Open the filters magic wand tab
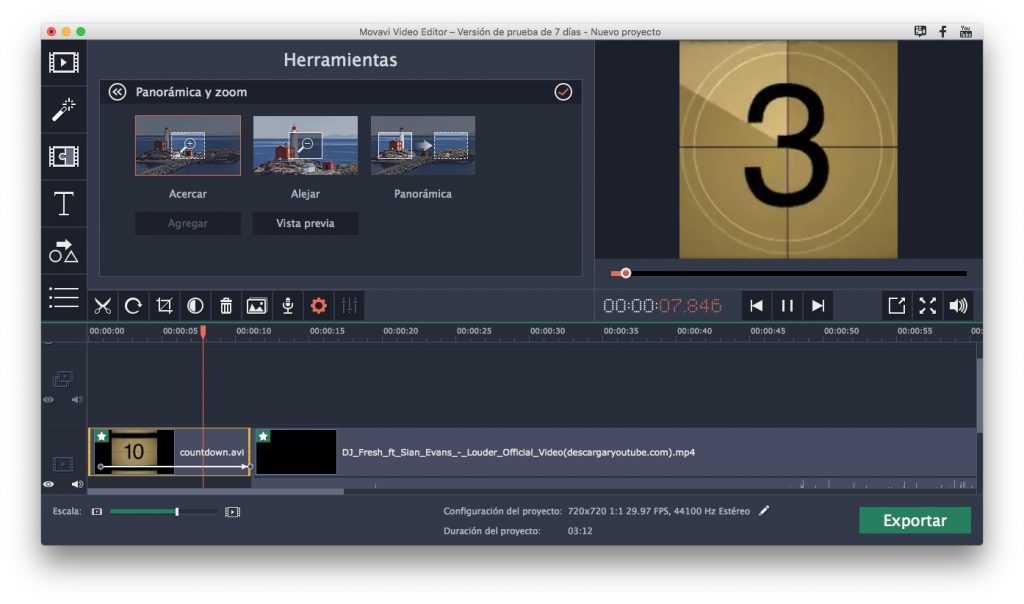The image size is (1024, 604). click(63, 109)
